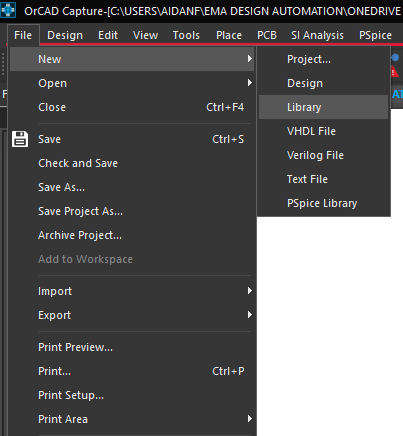This screenshot has height=436, width=403.
Task: Open the Edit menu
Action: (x=108, y=35)
